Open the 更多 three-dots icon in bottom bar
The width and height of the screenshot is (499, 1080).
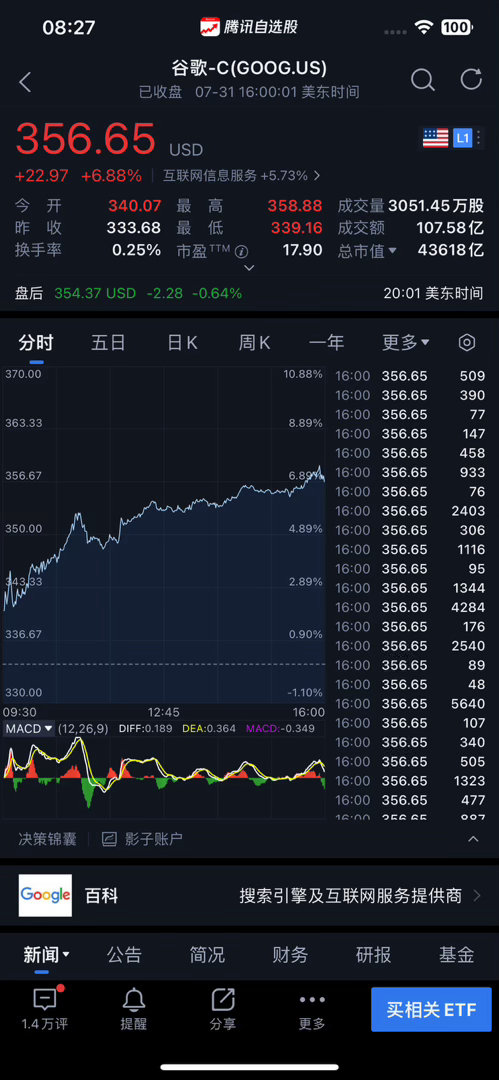click(x=312, y=1000)
